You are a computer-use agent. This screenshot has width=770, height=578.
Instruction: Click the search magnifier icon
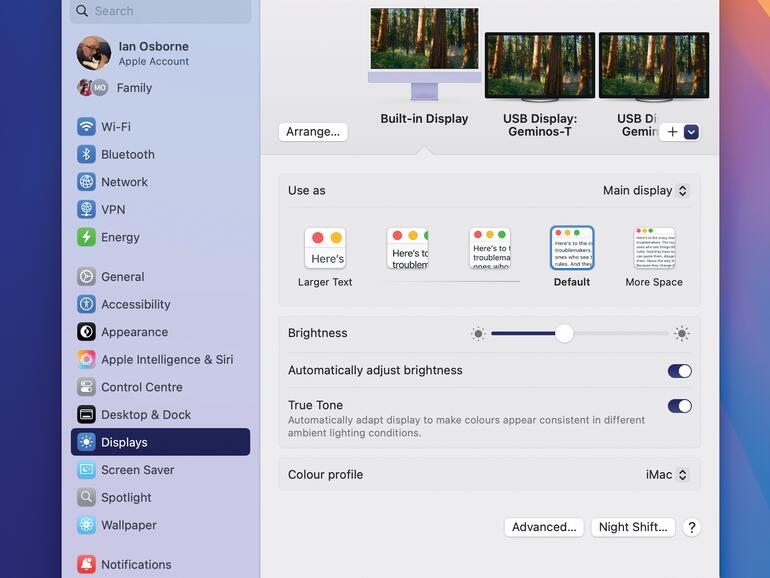point(82,11)
